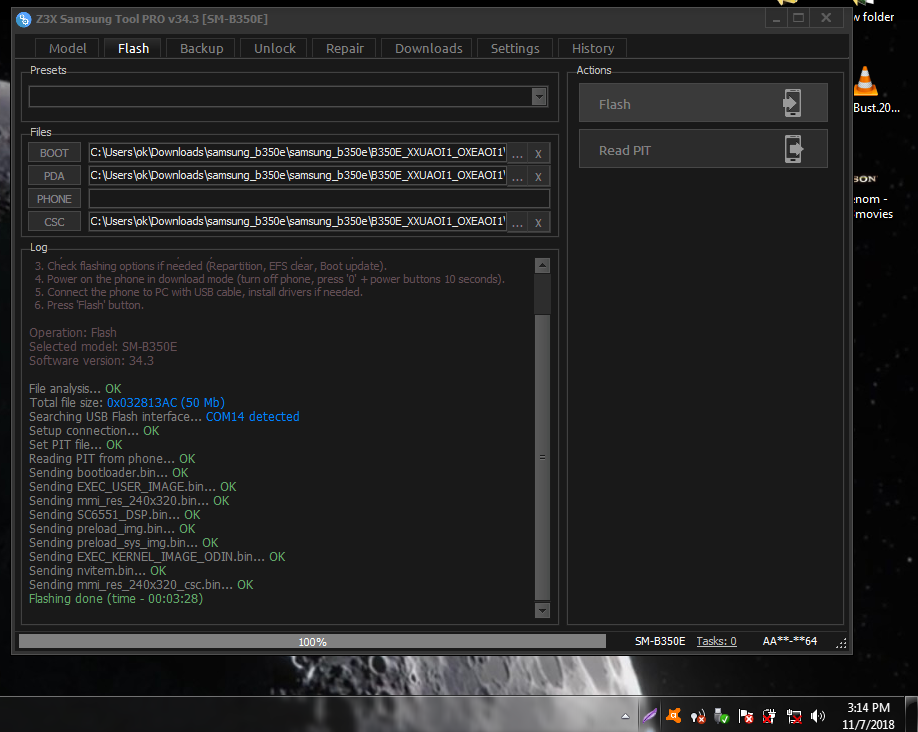Click the log scrollbar up arrow

click(x=542, y=265)
